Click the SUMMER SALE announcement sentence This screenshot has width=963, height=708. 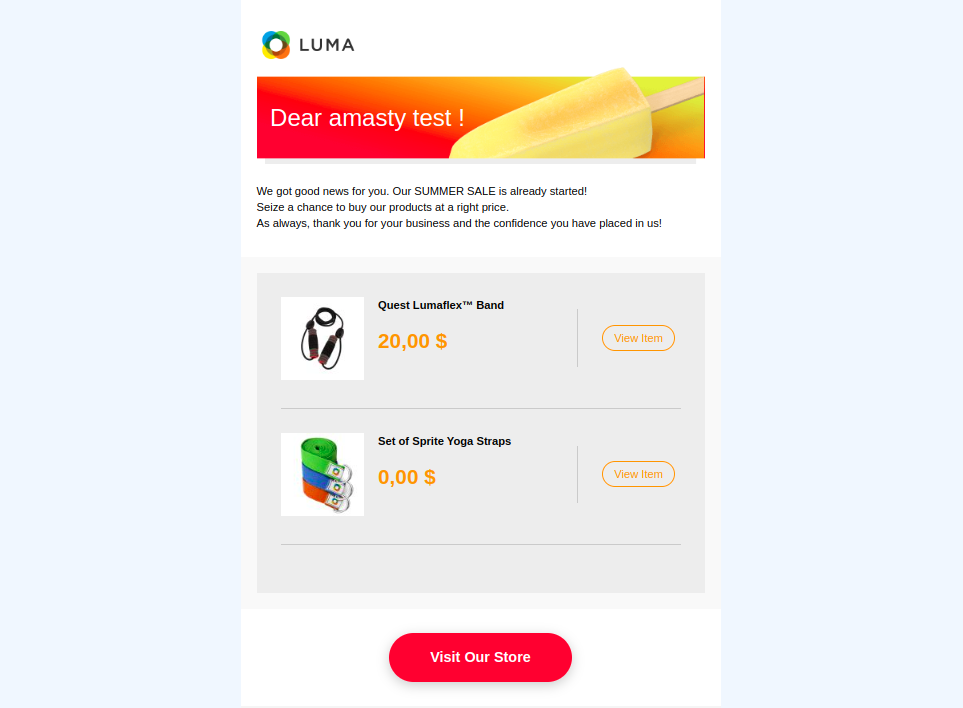coord(421,191)
